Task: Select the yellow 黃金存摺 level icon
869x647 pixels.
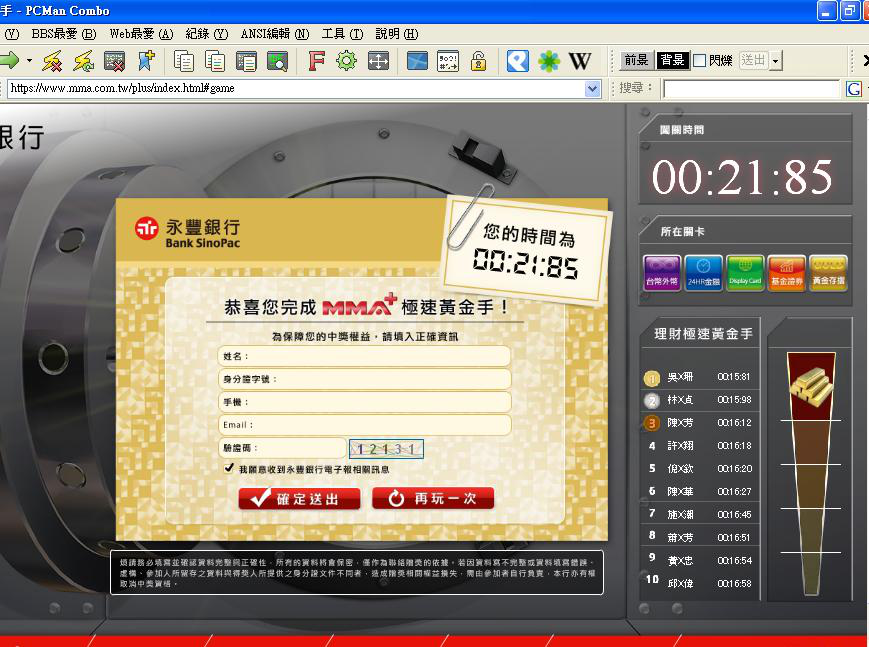Action: click(x=829, y=272)
